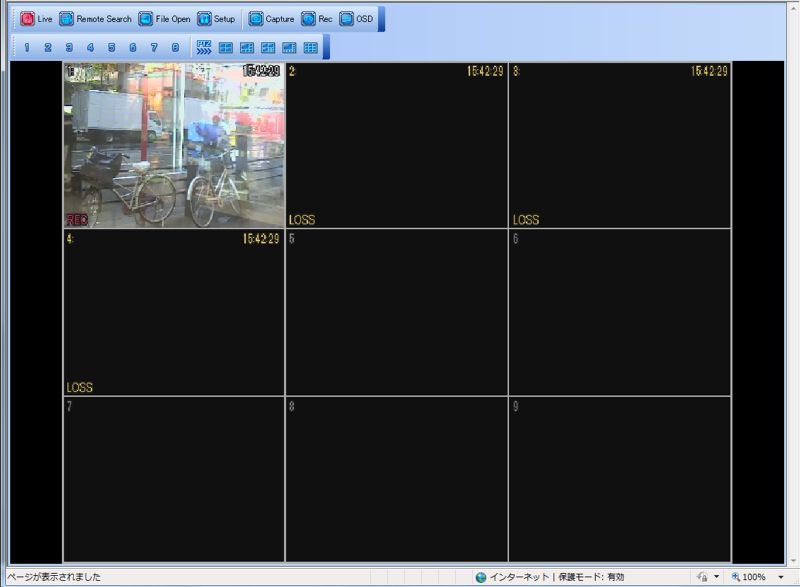This screenshot has height=587, width=800.
Task: Toggle the OSD overlay display
Action: tap(356, 19)
